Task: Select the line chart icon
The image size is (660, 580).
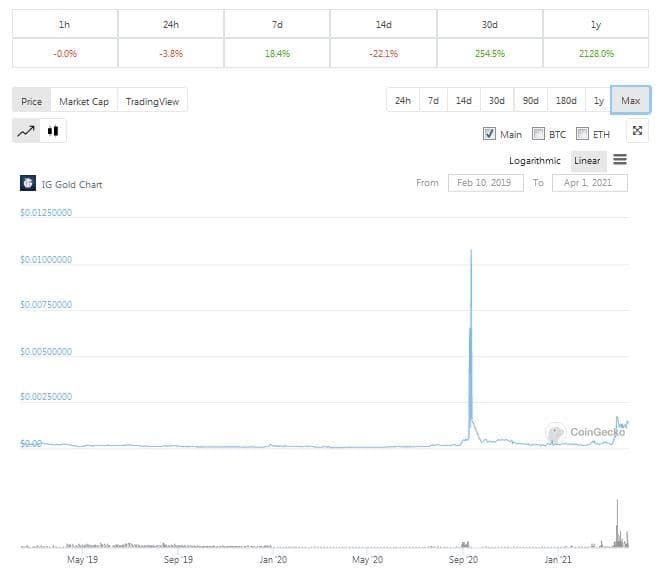Action: click(26, 130)
